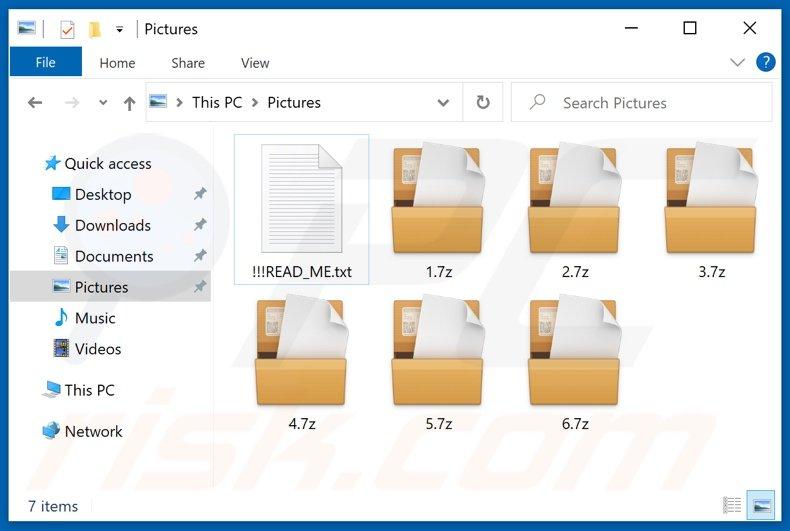The image size is (790, 531).
Task: Open Desktop in the sidebar
Action: pyautogui.click(x=103, y=194)
